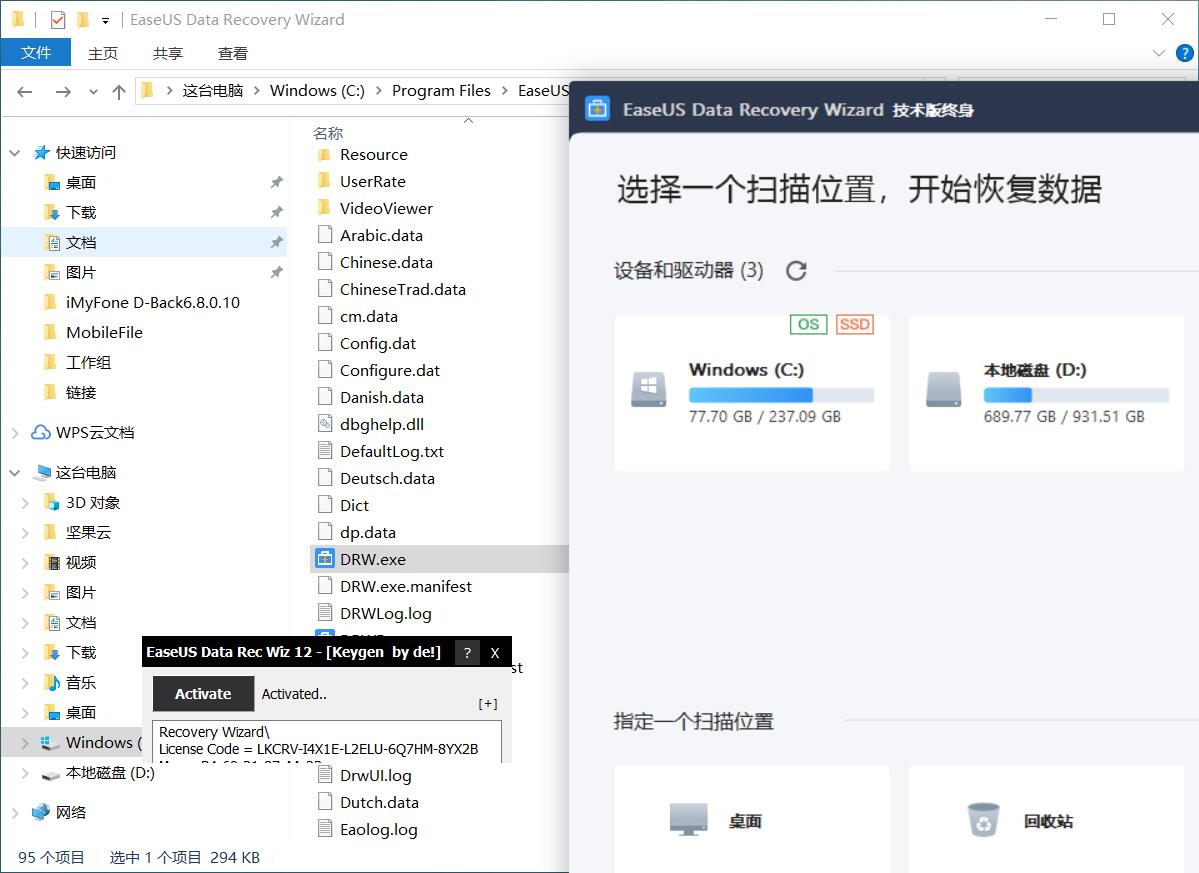Click the 网络 network icon
Viewport: 1199px width, 873px height.
point(41,812)
